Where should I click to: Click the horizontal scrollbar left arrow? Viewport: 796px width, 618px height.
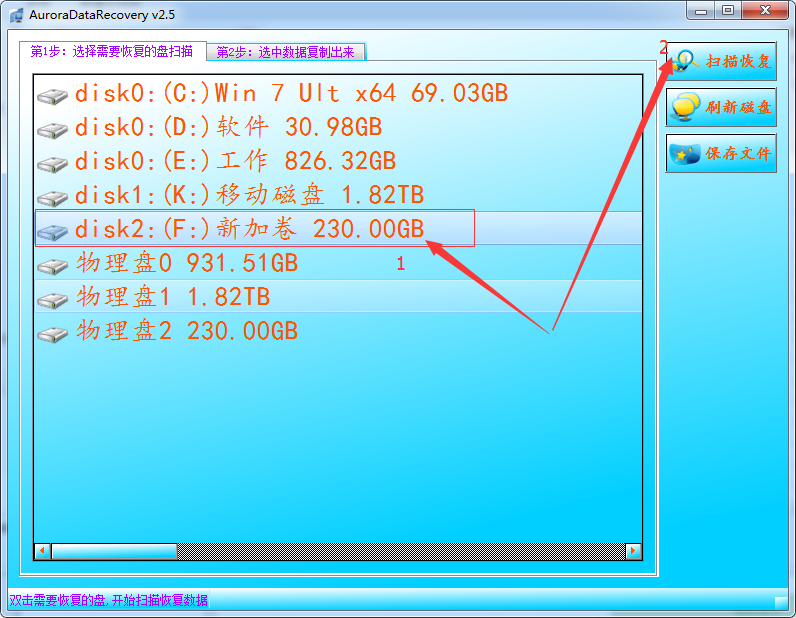coord(43,551)
